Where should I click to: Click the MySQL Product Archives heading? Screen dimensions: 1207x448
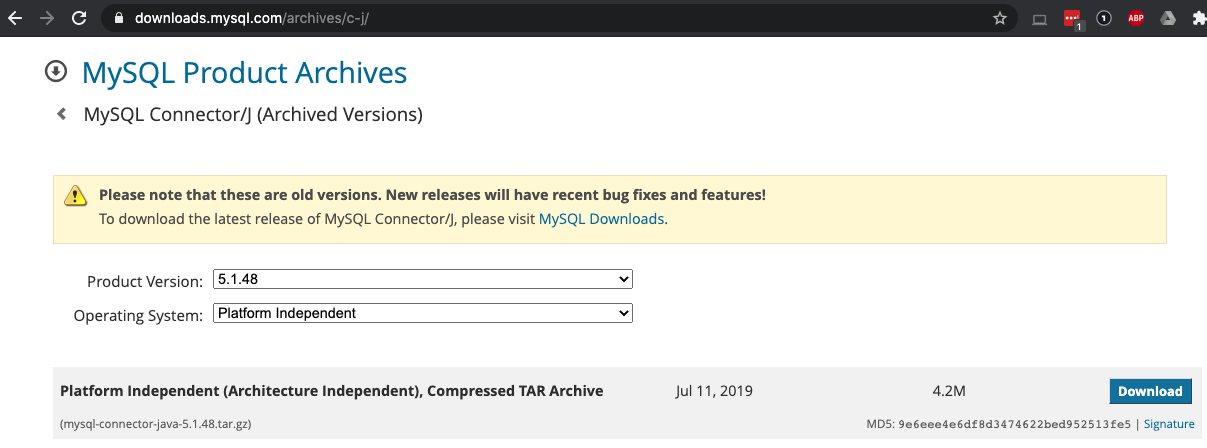244,73
